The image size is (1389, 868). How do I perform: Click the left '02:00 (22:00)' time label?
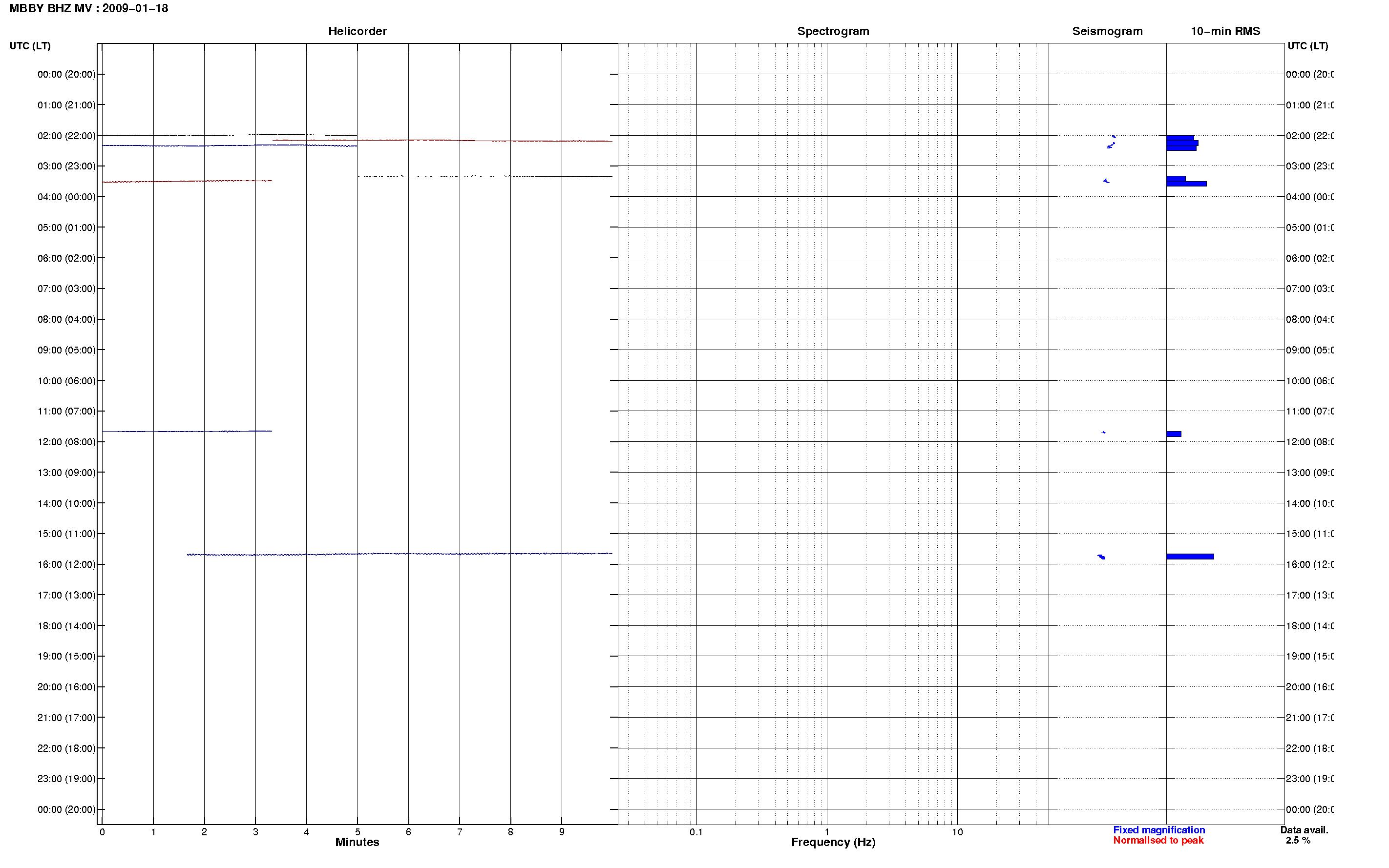pos(66,136)
